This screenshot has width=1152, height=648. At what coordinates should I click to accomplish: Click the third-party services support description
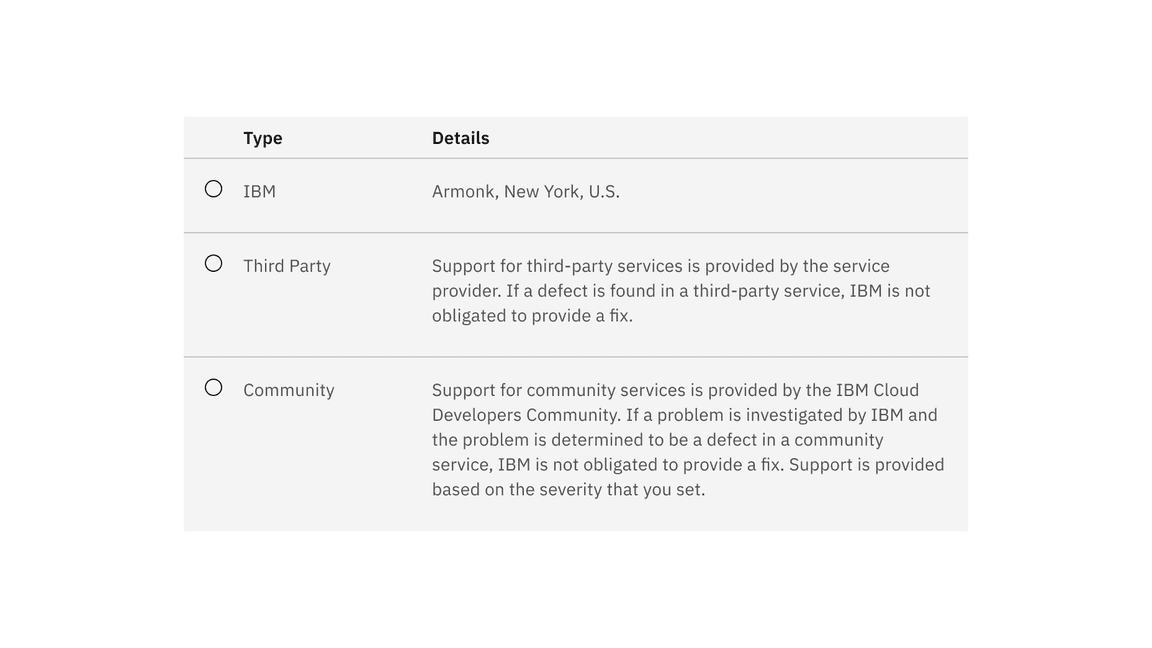[681, 291]
